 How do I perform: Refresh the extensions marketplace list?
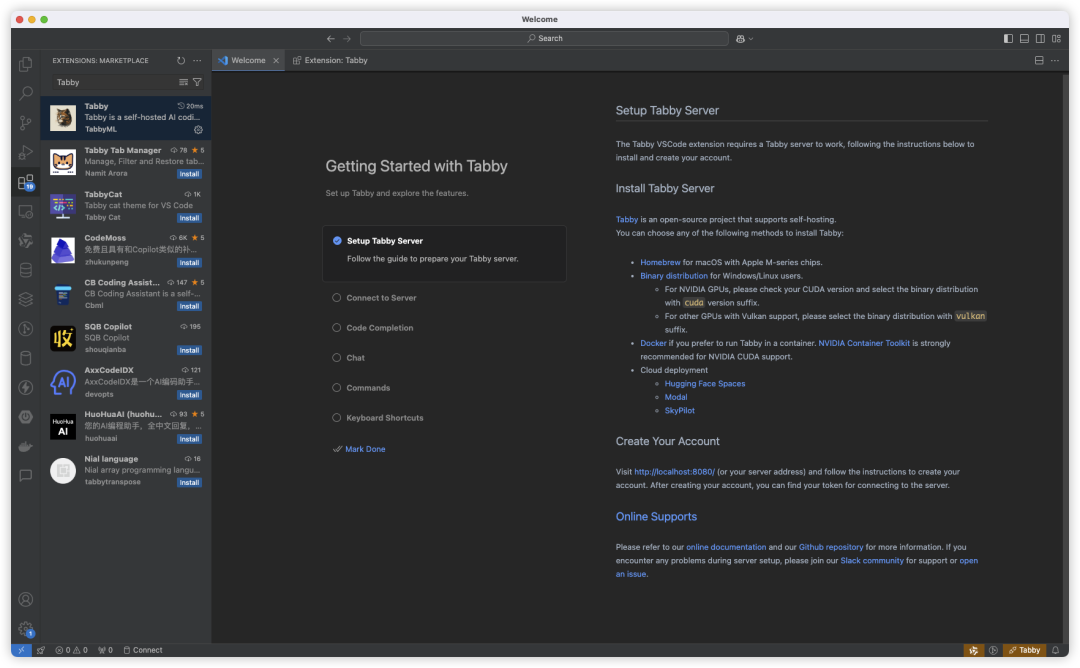[x=181, y=61]
